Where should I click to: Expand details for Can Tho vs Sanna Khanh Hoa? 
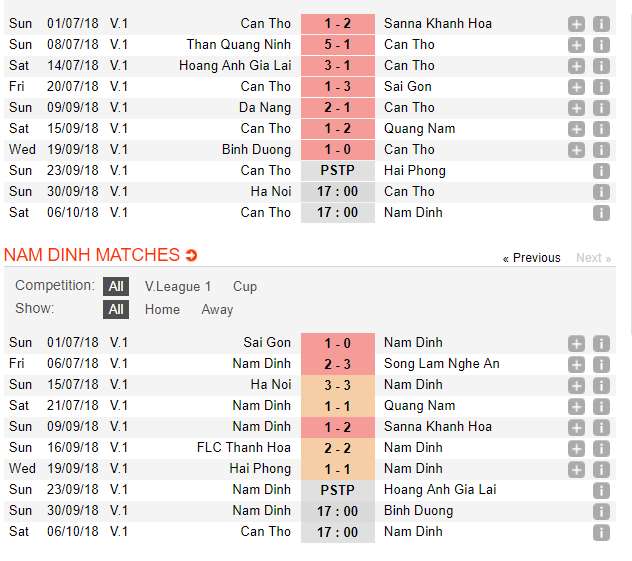[576, 23]
